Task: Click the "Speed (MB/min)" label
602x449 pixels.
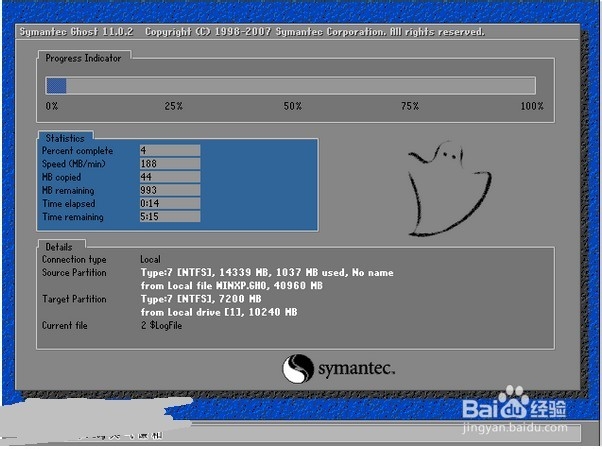Action: 74,164
